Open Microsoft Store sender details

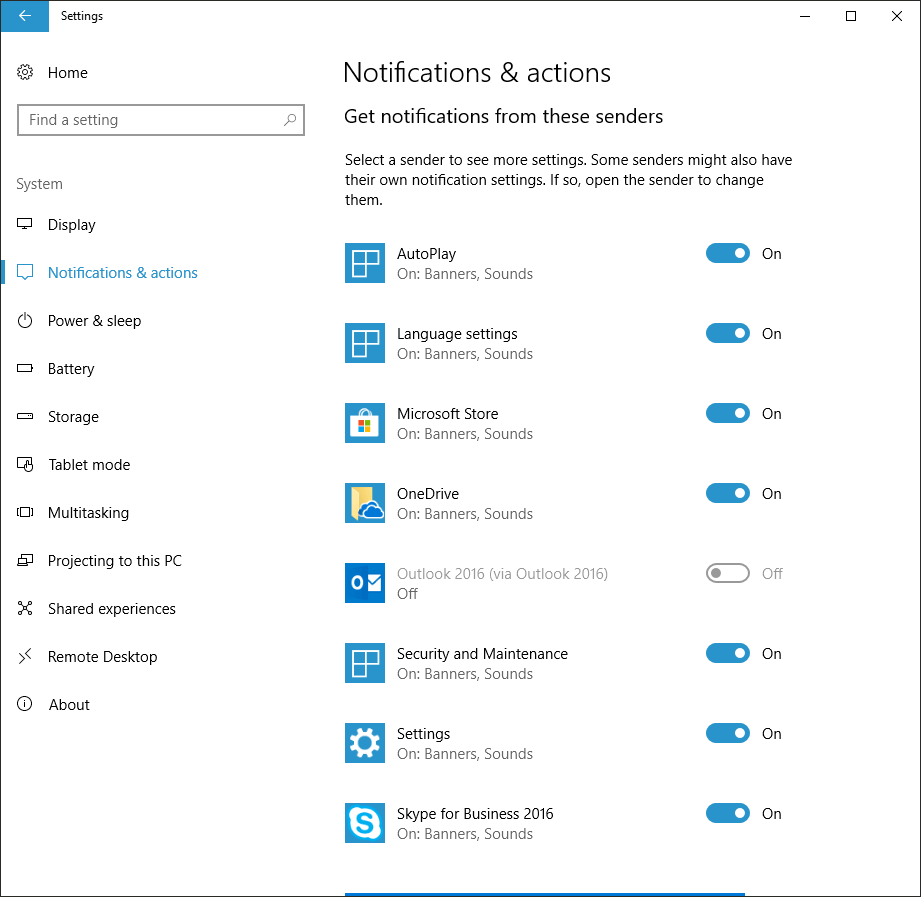click(x=448, y=414)
